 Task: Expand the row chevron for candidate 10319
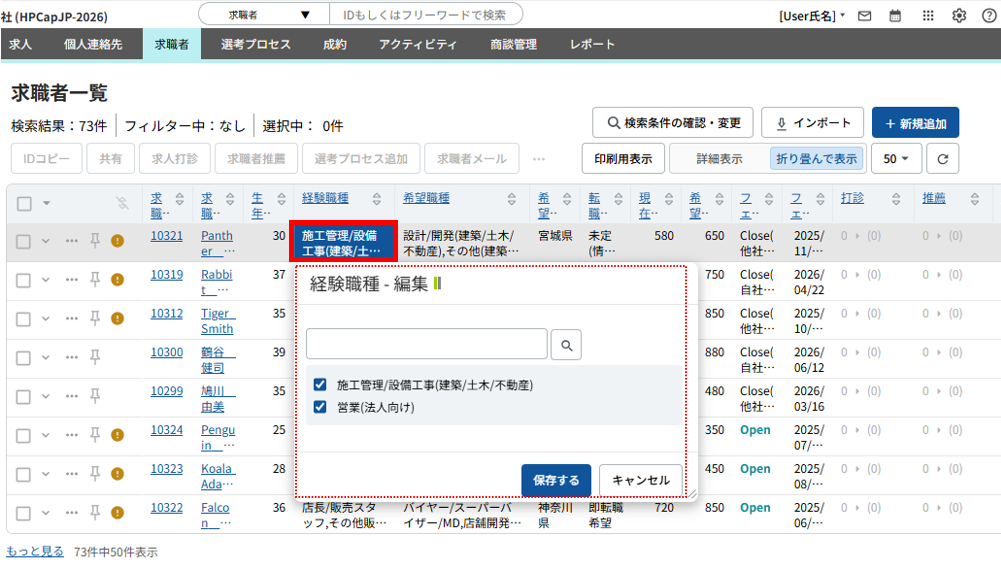point(46,279)
